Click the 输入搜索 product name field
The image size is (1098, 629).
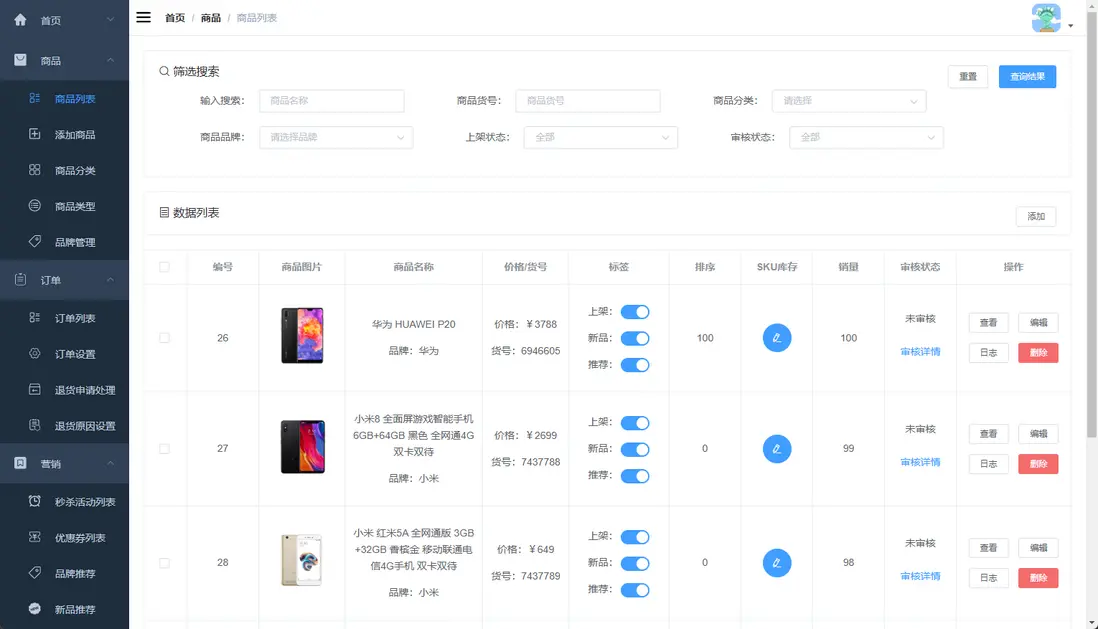[331, 101]
